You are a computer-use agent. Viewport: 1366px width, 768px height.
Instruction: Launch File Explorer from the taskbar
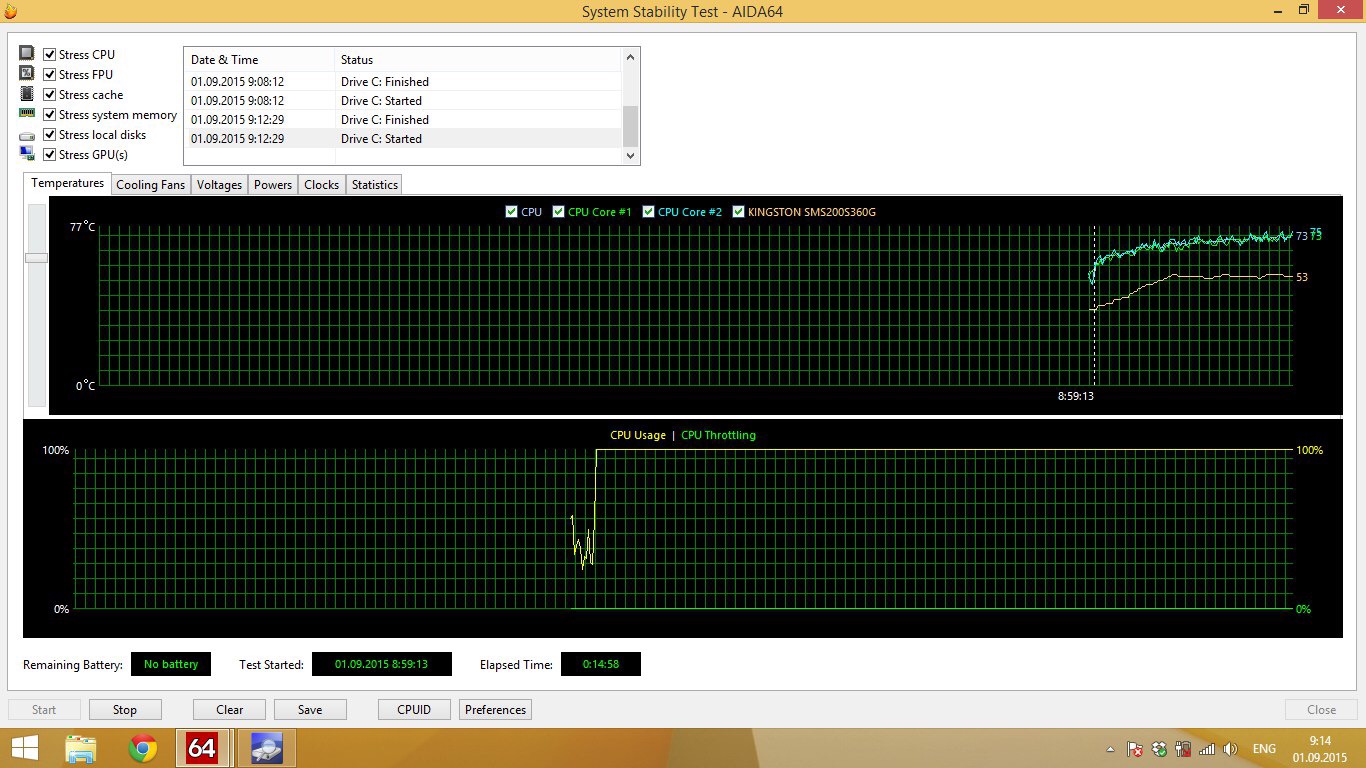point(81,748)
